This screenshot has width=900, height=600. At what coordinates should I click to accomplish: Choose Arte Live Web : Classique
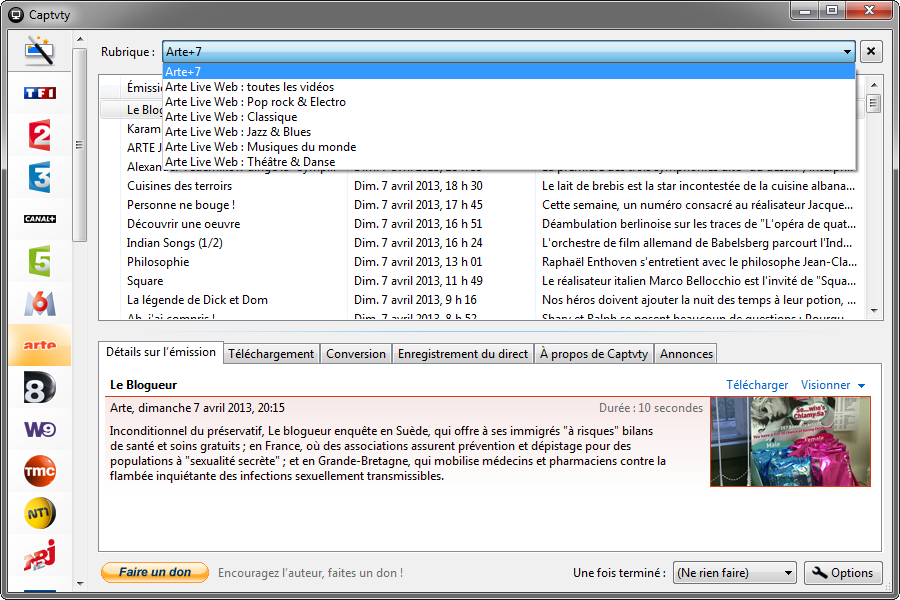click(x=509, y=117)
